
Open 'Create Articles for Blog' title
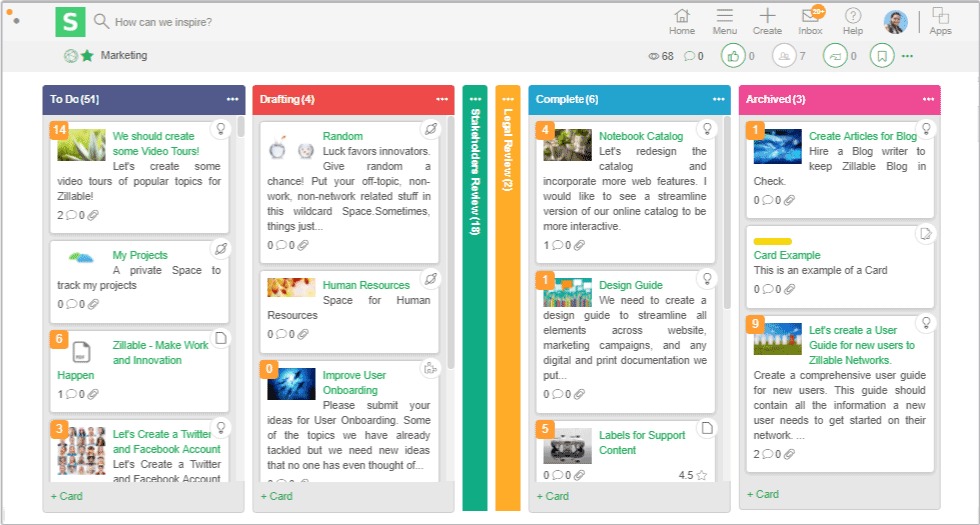tap(862, 136)
